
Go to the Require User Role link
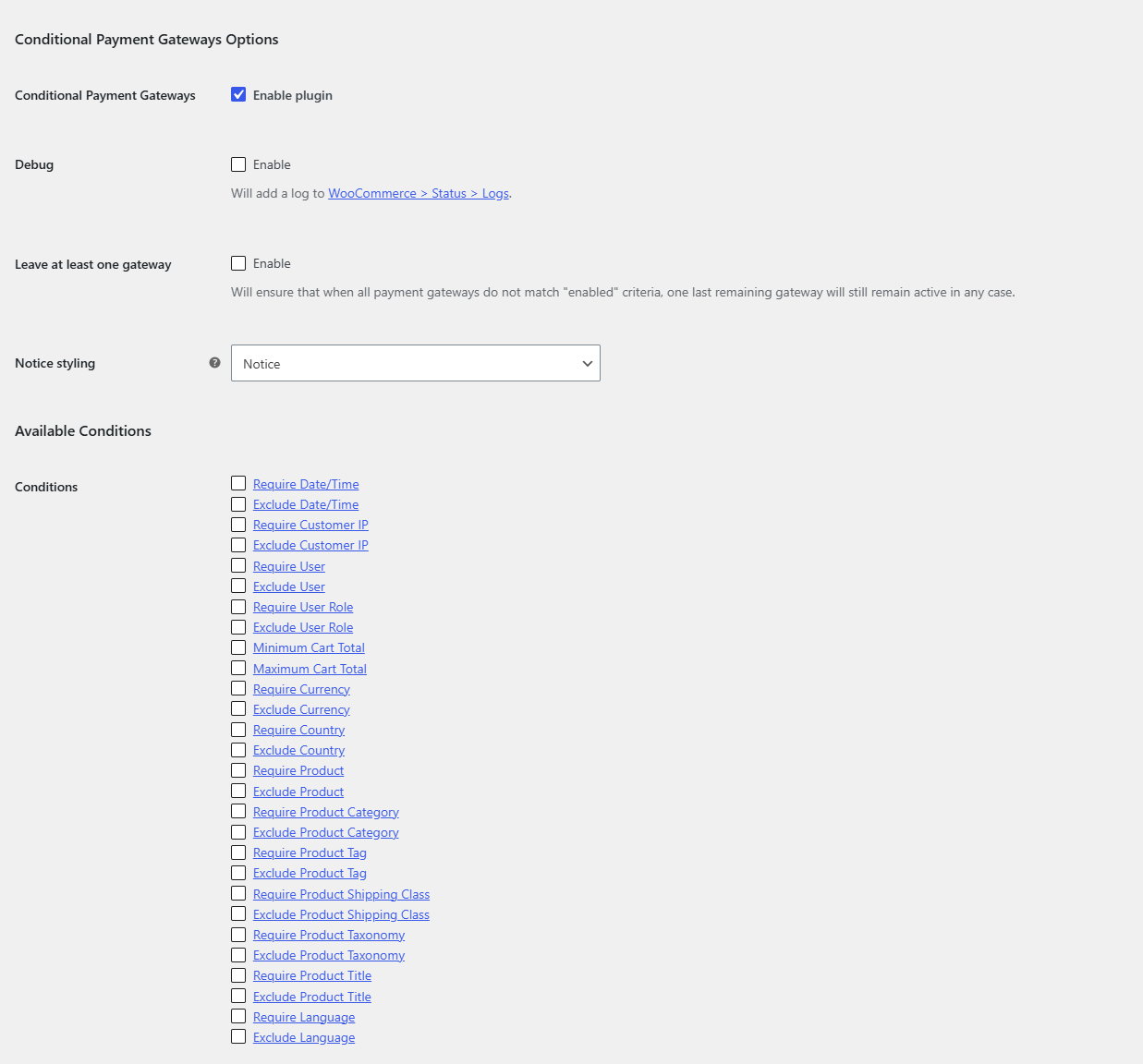pos(303,607)
